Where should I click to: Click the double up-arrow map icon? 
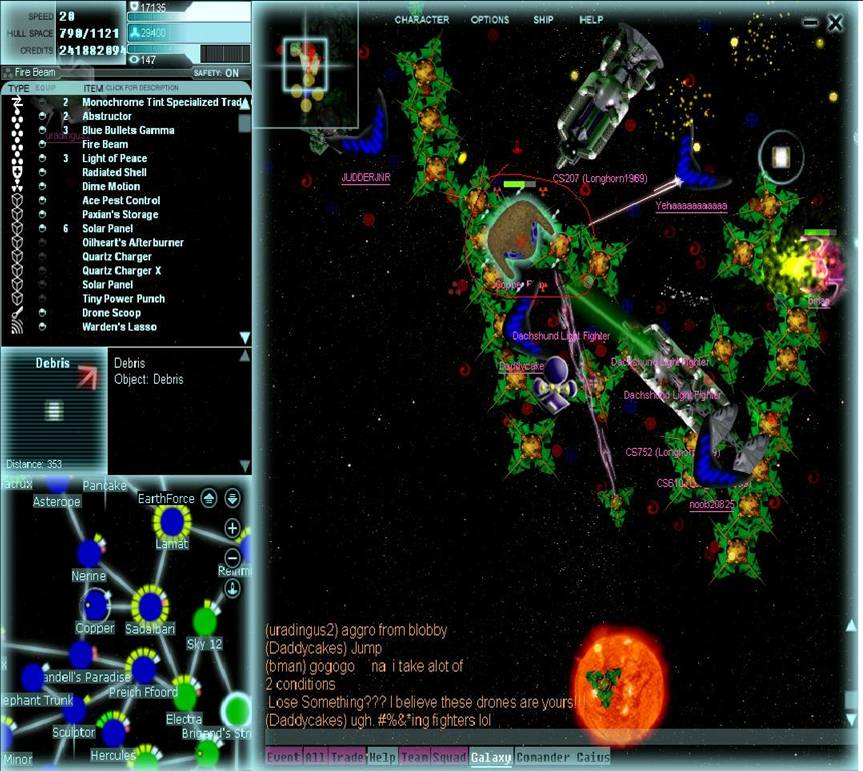(209, 498)
